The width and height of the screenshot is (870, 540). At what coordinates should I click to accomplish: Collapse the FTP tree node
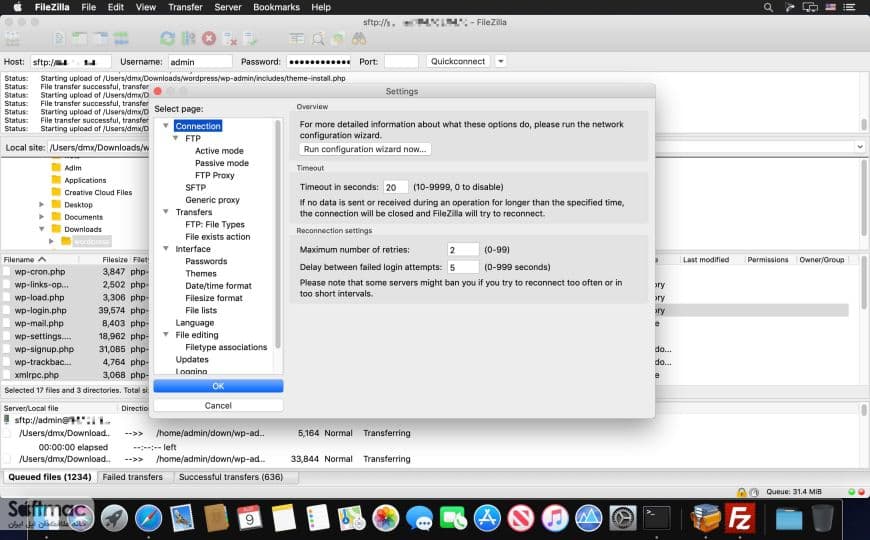(x=175, y=138)
